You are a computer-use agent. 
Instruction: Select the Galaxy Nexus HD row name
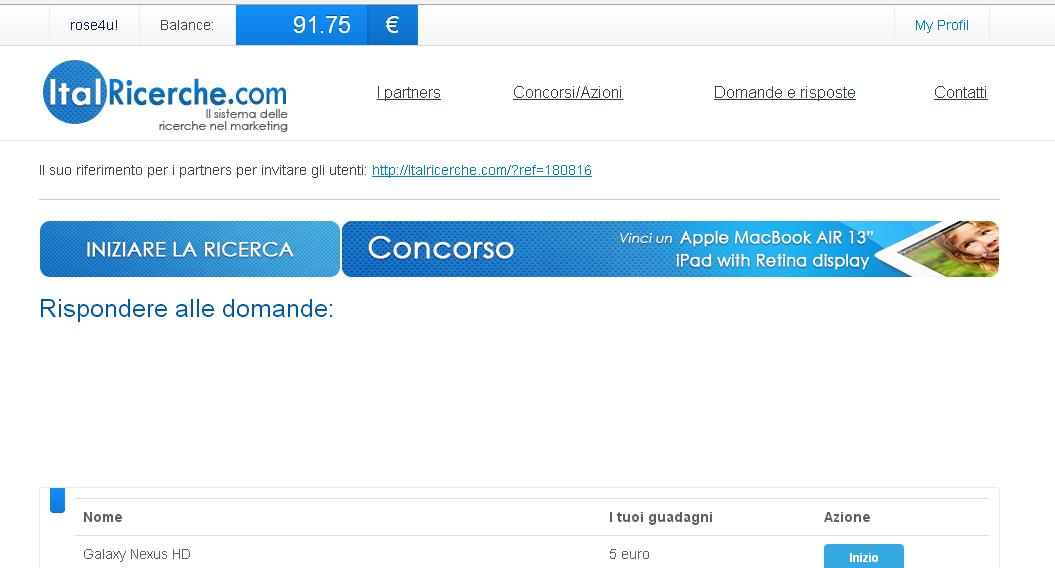tap(137, 554)
